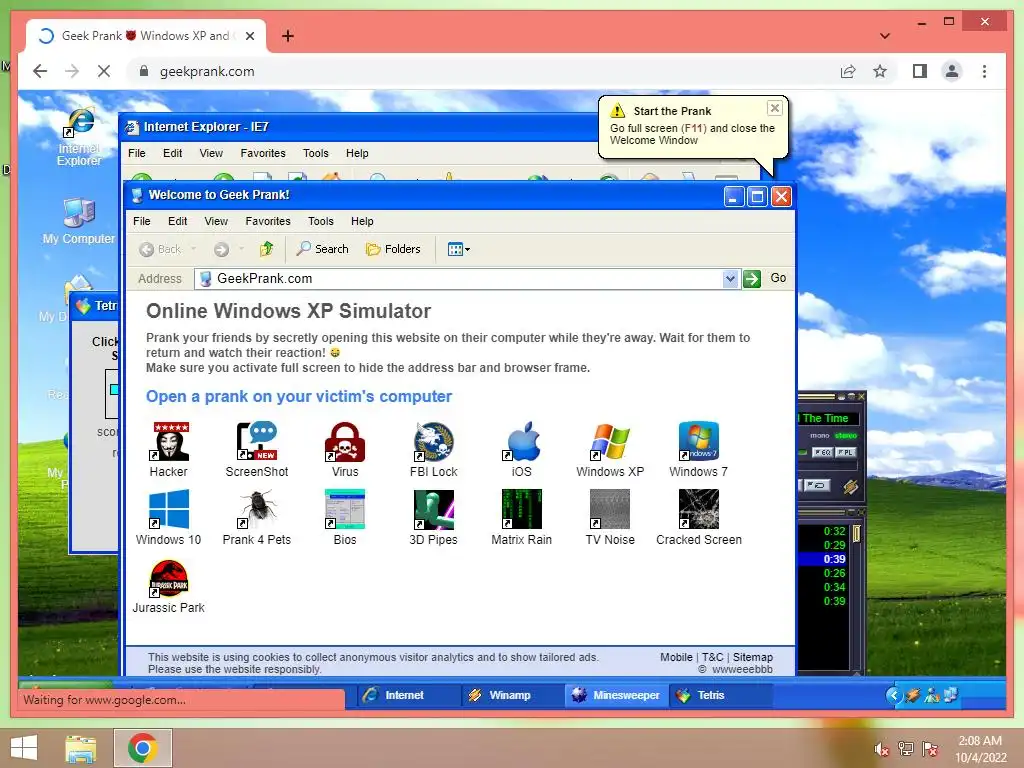Open the Windows XP prank icon
1024x768 pixels.
610,441
